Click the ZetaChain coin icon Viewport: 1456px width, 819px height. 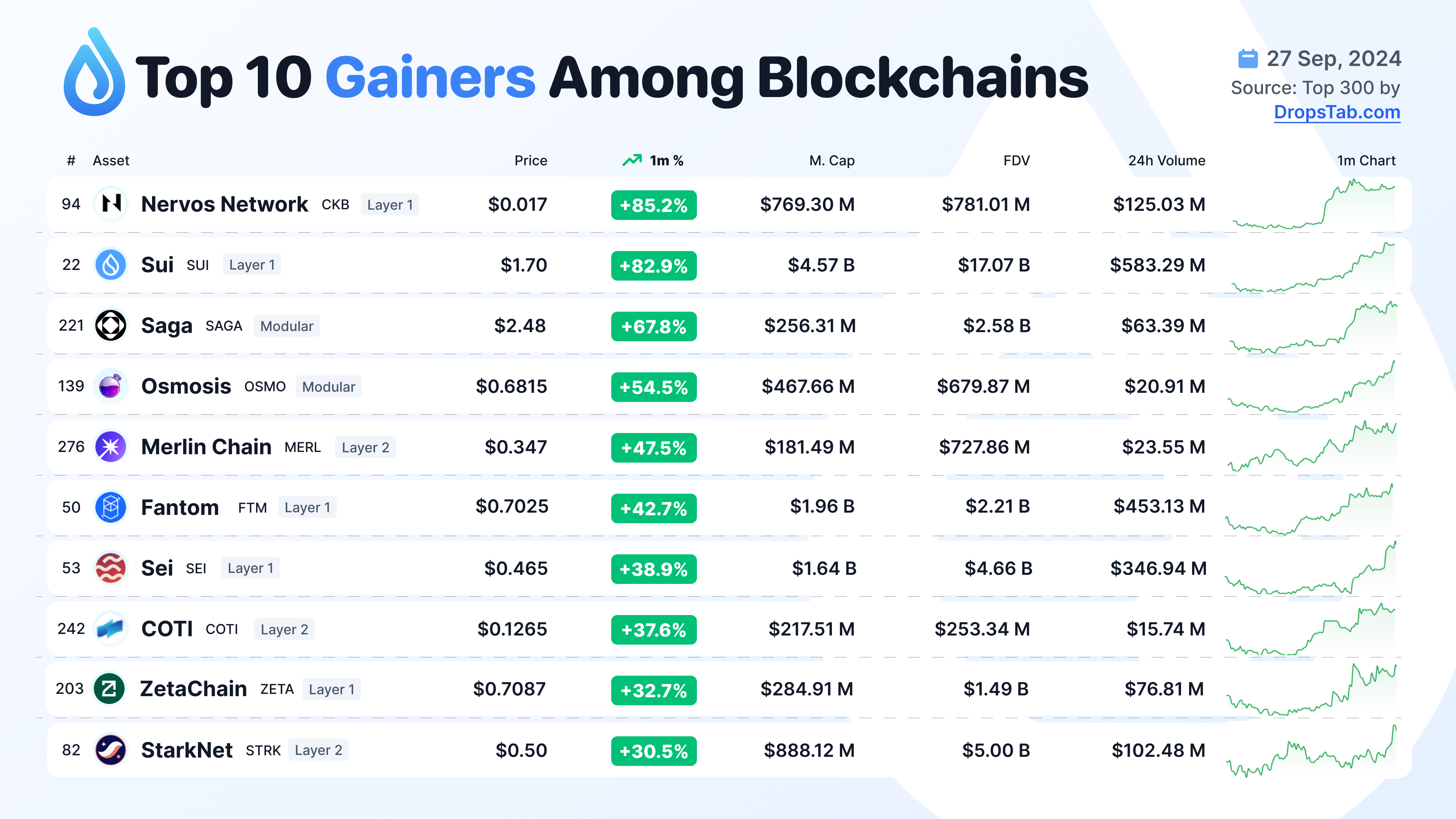tap(109, 689)
